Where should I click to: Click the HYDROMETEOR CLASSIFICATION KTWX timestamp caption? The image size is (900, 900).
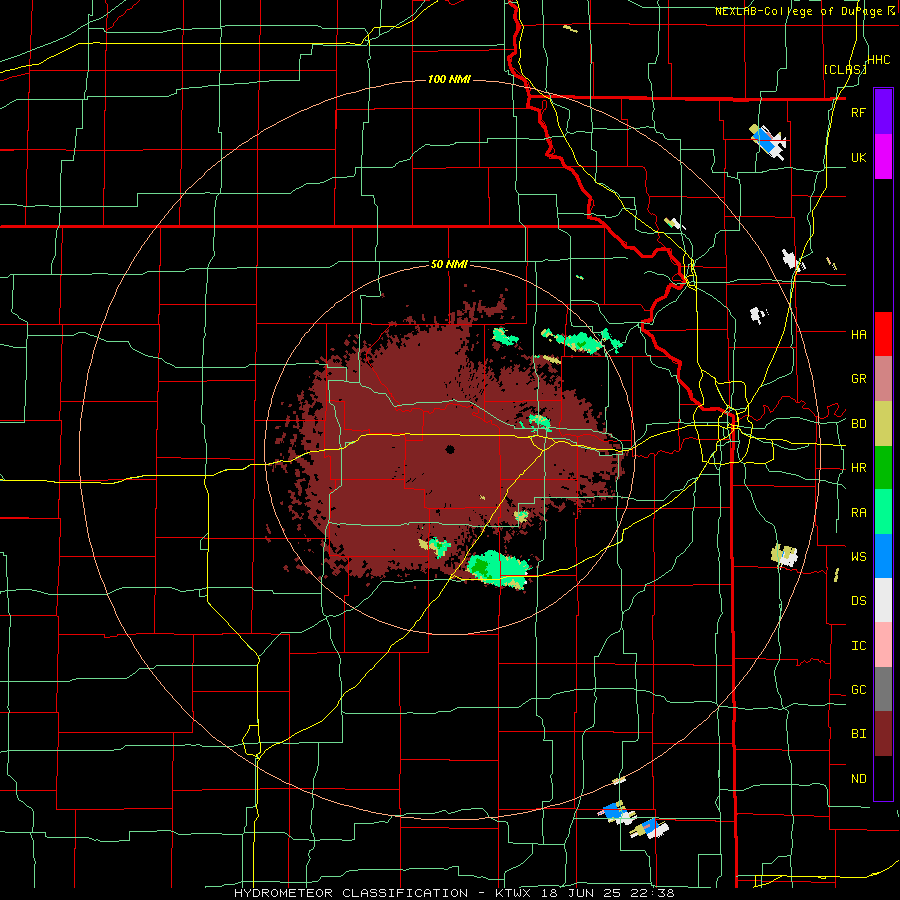tap(454, 893)
